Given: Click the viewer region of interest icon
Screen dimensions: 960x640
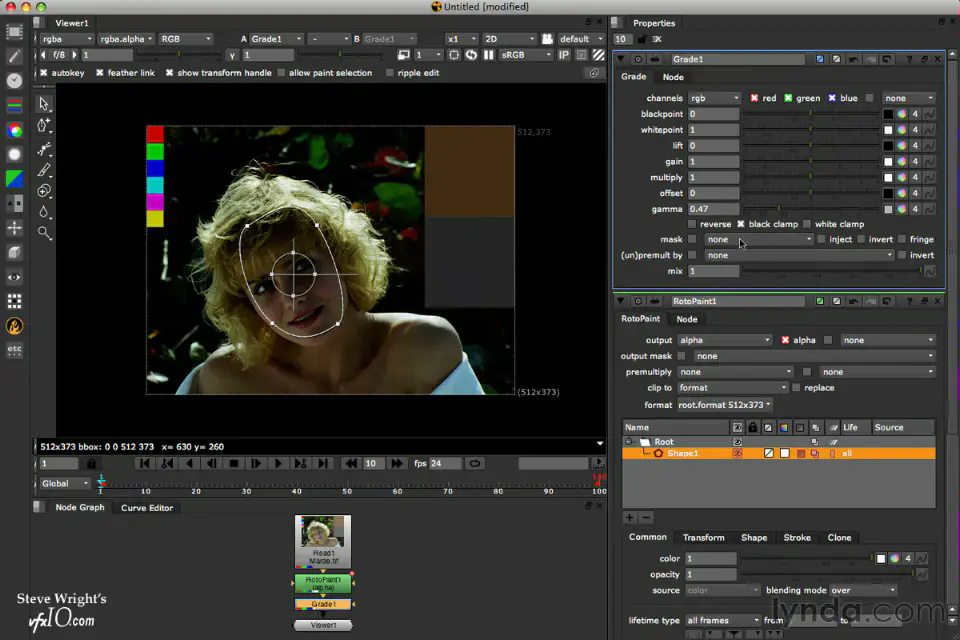Looking at the screenshot, I should [454, 55].
